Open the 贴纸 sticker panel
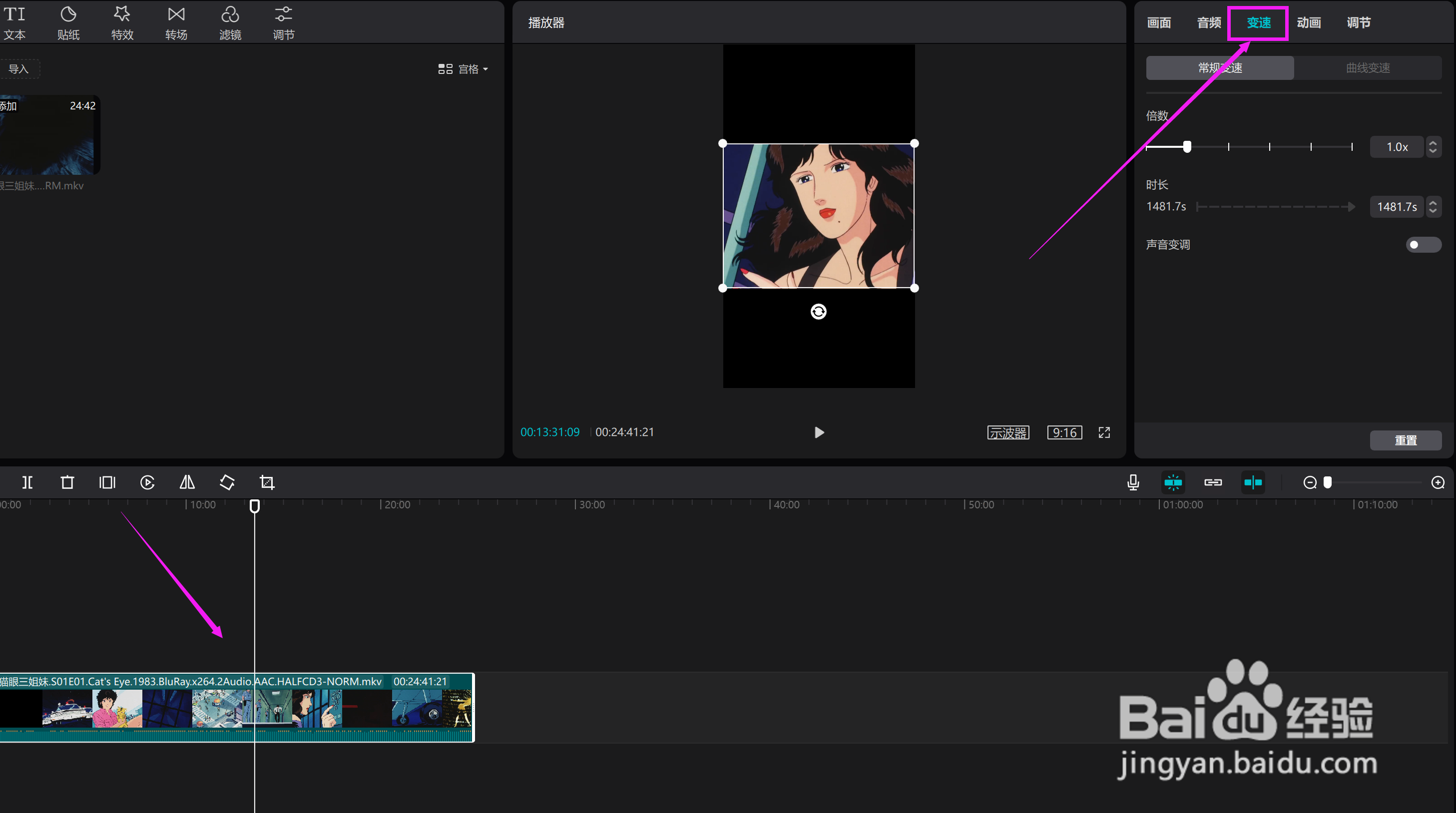The height and width of the screenshot is (813, 1456). (x=68, y=22)
